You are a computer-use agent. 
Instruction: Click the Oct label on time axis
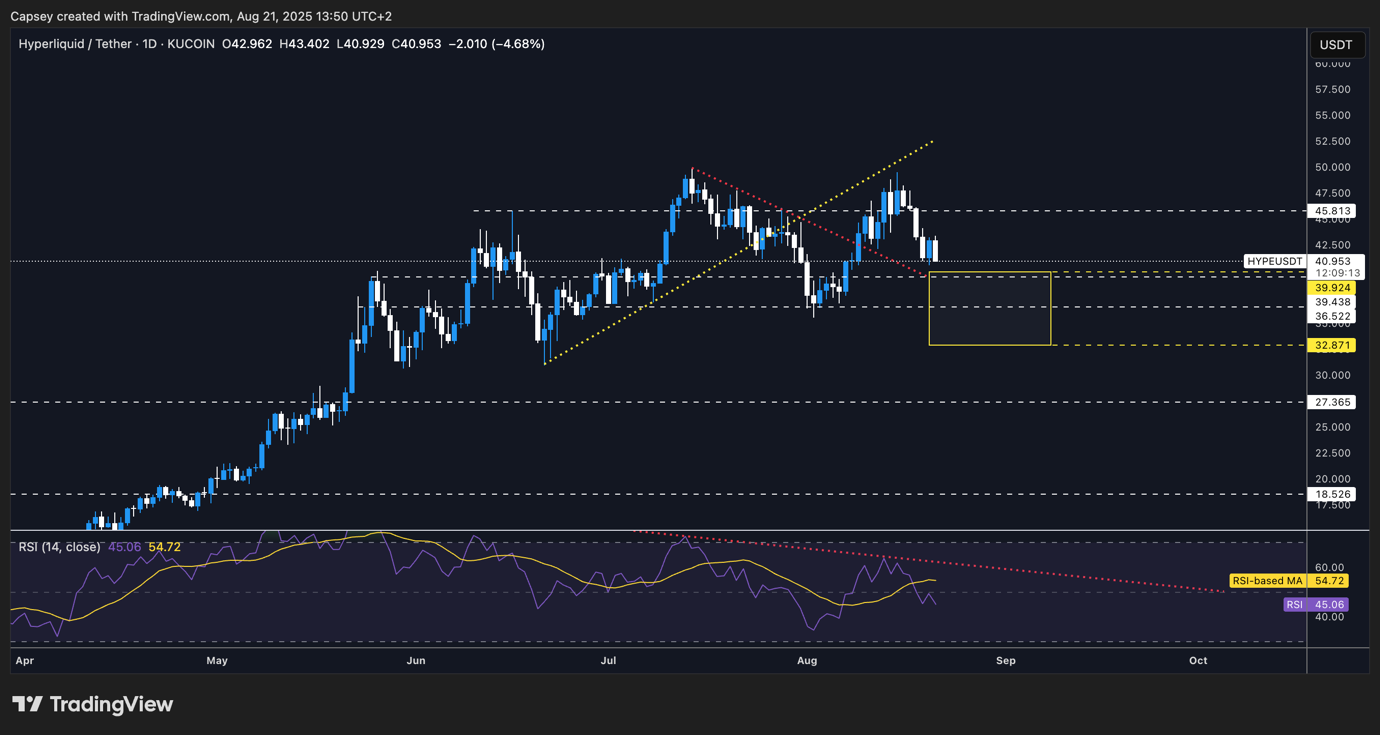pos(1198,661)
